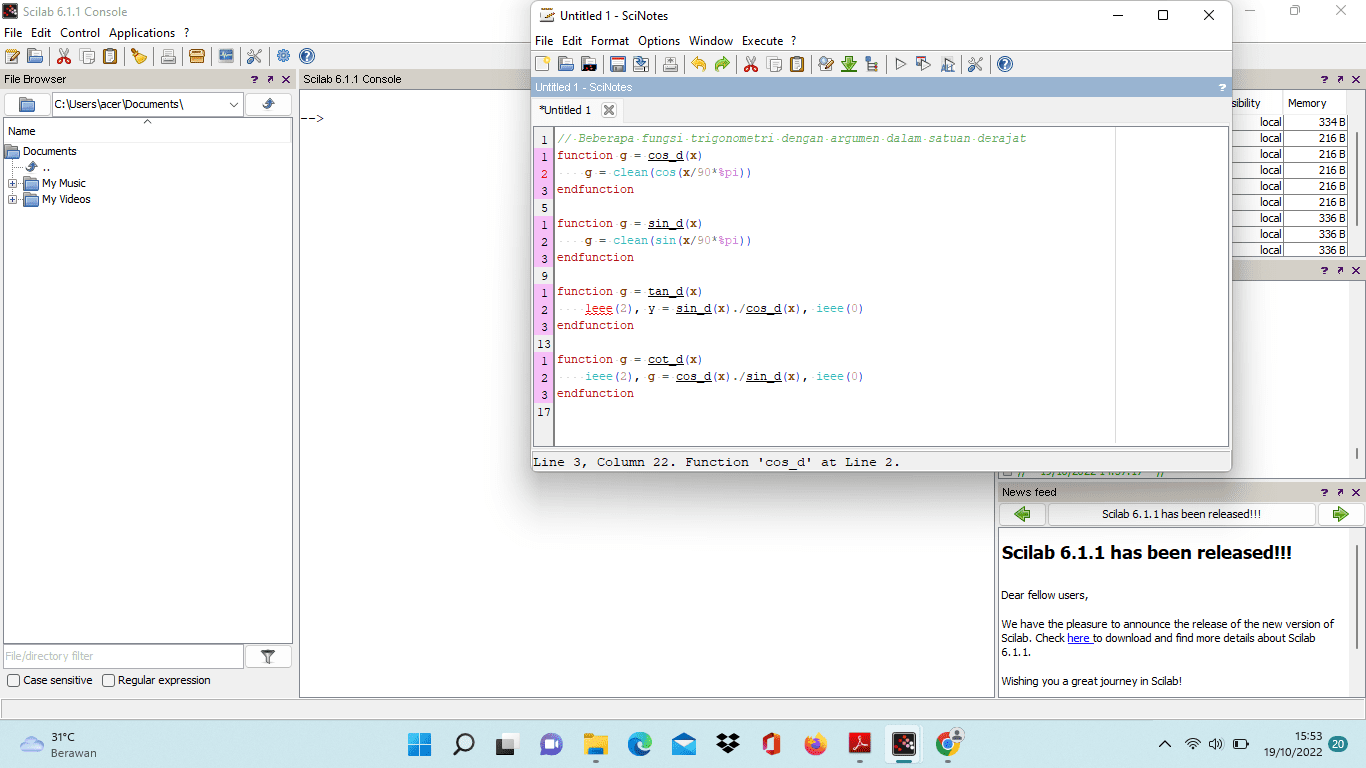Open the SciNotes Execute menu

[x=762, y=41]
